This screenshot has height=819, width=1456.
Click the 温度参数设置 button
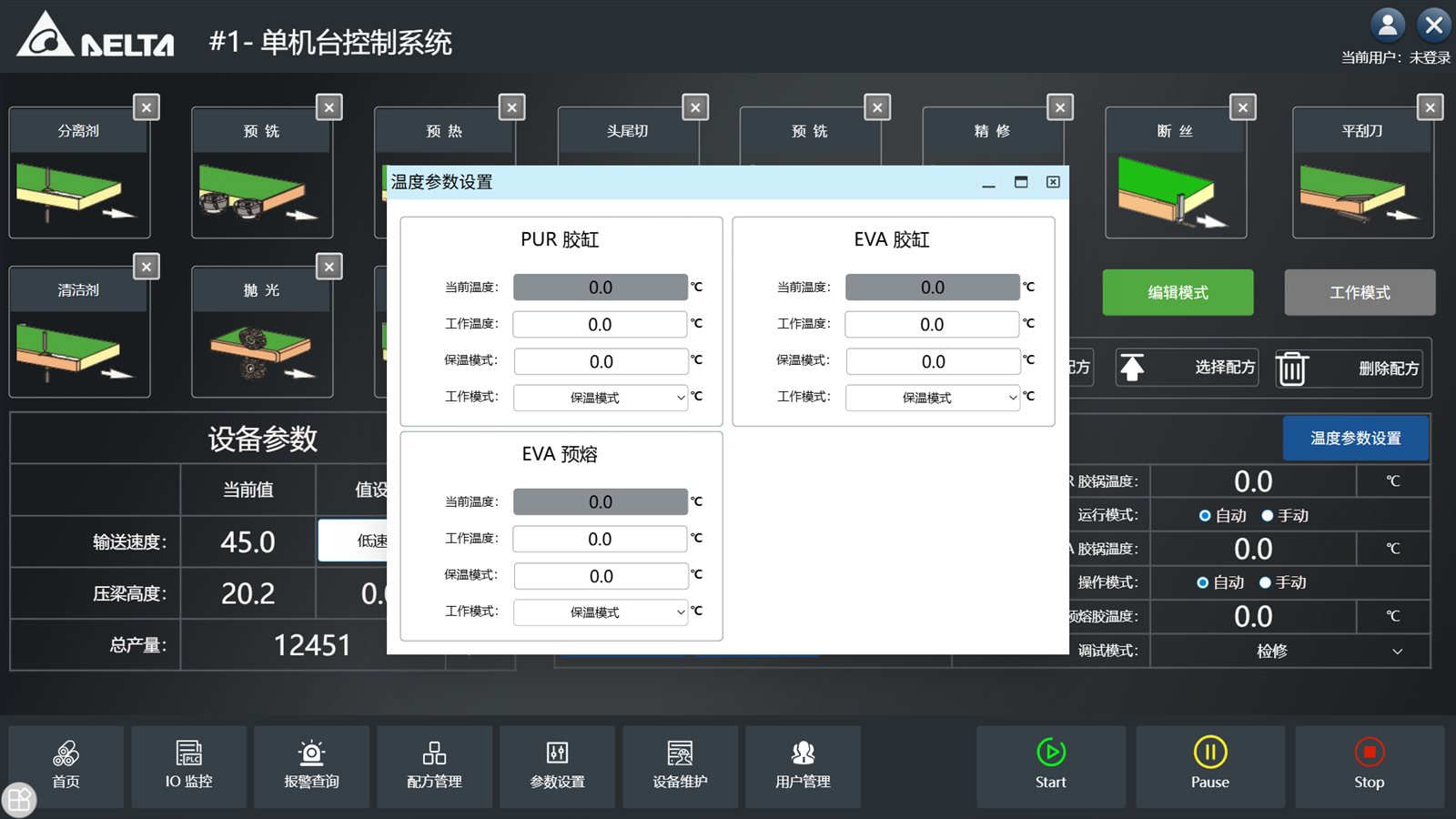[x=1356, y=439]
